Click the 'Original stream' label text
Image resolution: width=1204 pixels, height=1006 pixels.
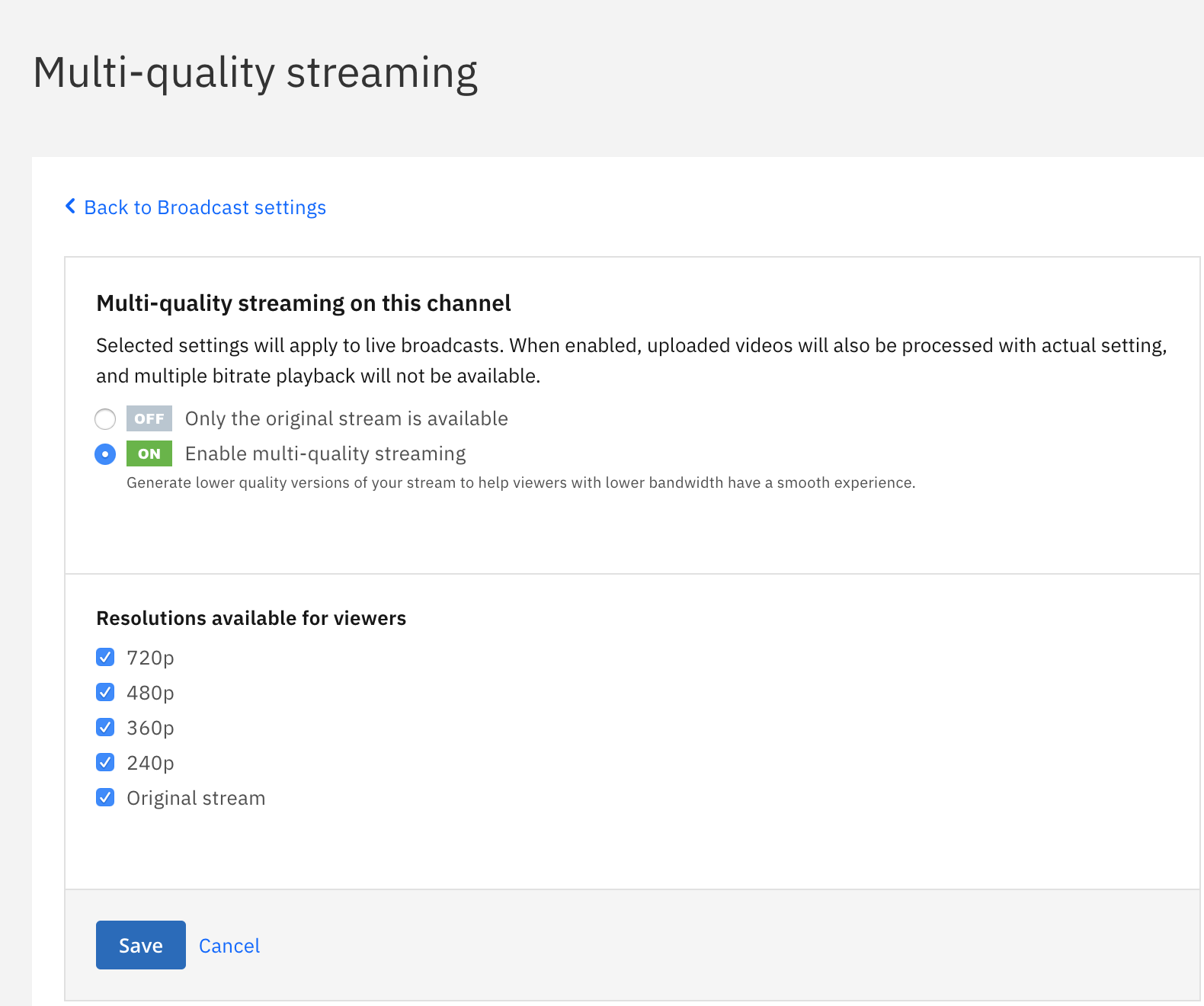point(196,798)
